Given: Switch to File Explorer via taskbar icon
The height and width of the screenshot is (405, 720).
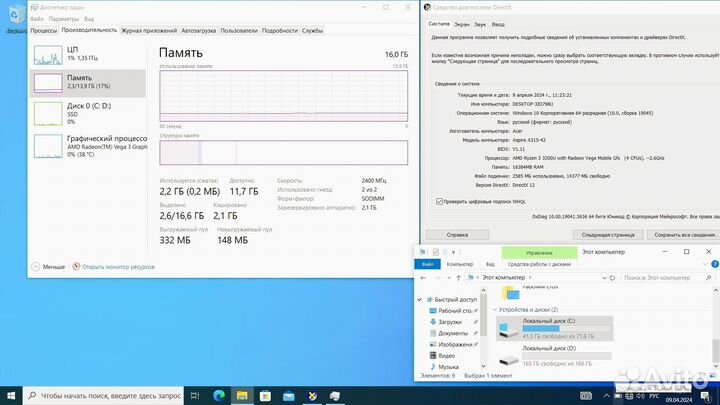Looking at the screenshot, I should click(242, 395).
